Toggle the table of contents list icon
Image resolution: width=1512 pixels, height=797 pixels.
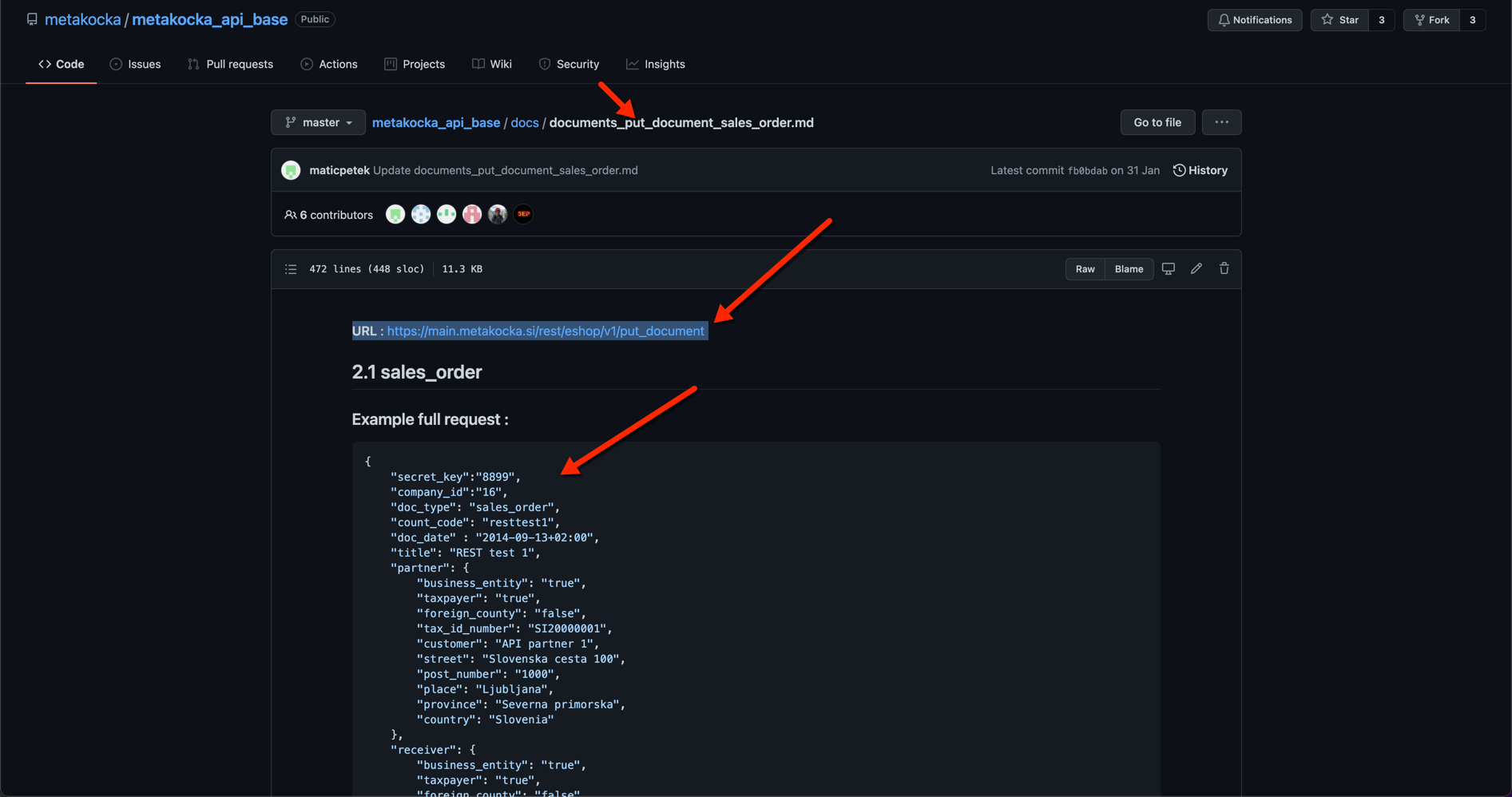point(291,269)
